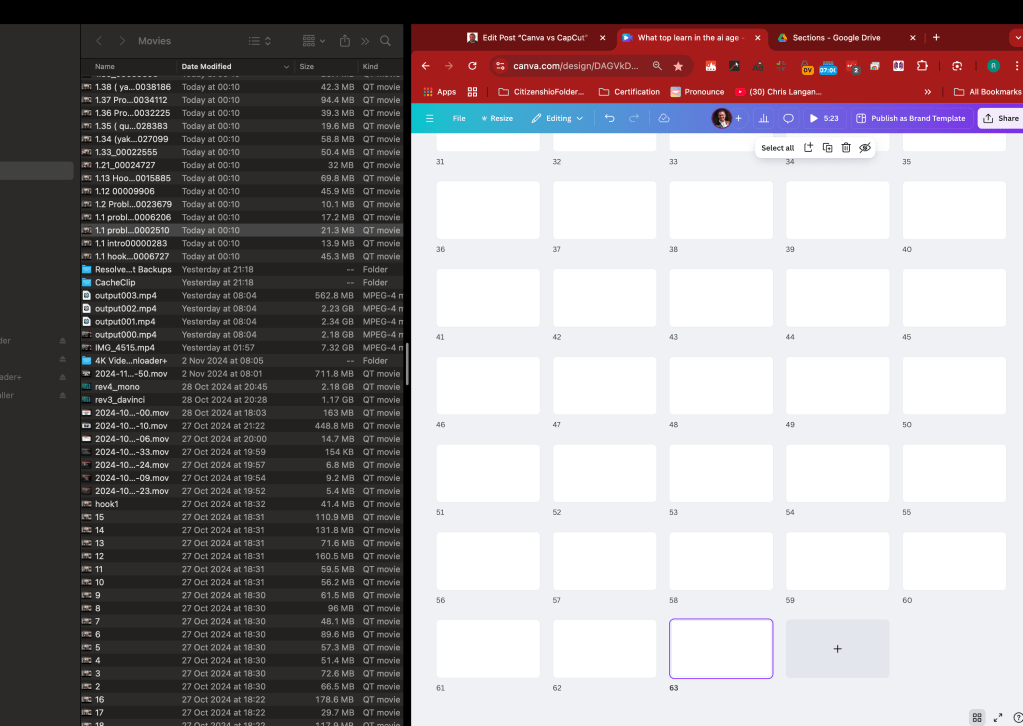Toggle sort direction on Date Modified column

coord(286,67)
